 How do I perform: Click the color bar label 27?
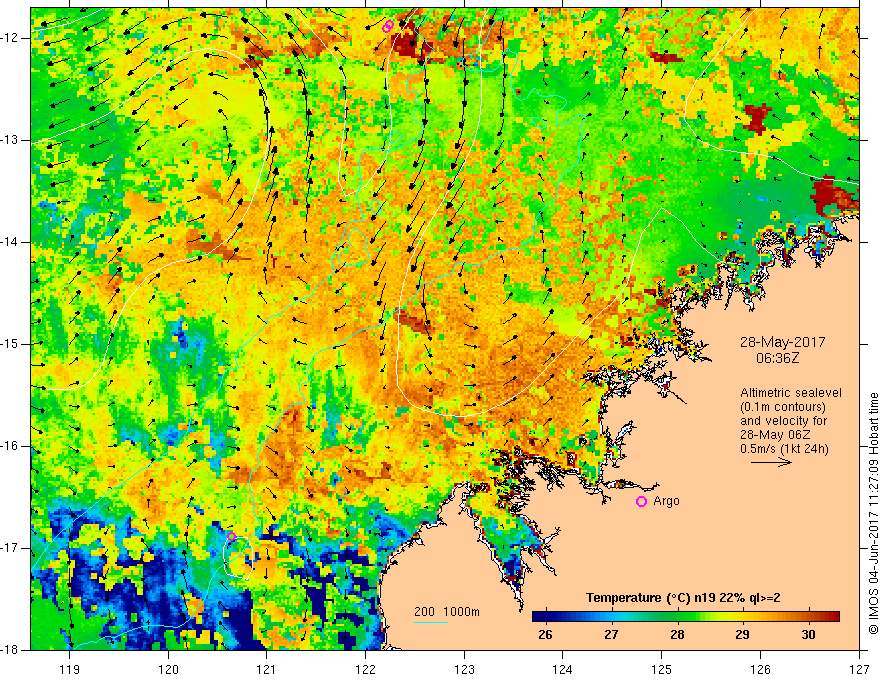[611, 635]
